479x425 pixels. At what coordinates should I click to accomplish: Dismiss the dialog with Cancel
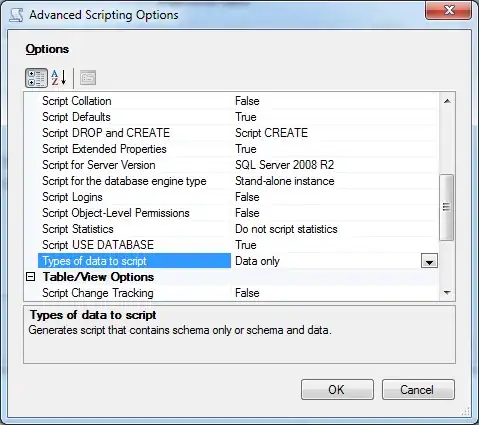click(x=418, y=389)
